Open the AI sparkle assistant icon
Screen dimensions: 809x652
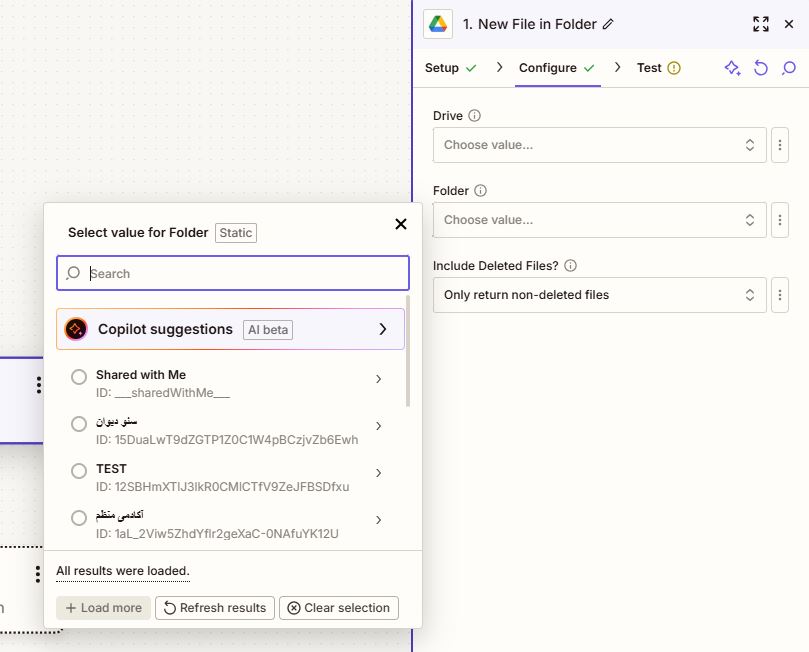click(733, 68)
